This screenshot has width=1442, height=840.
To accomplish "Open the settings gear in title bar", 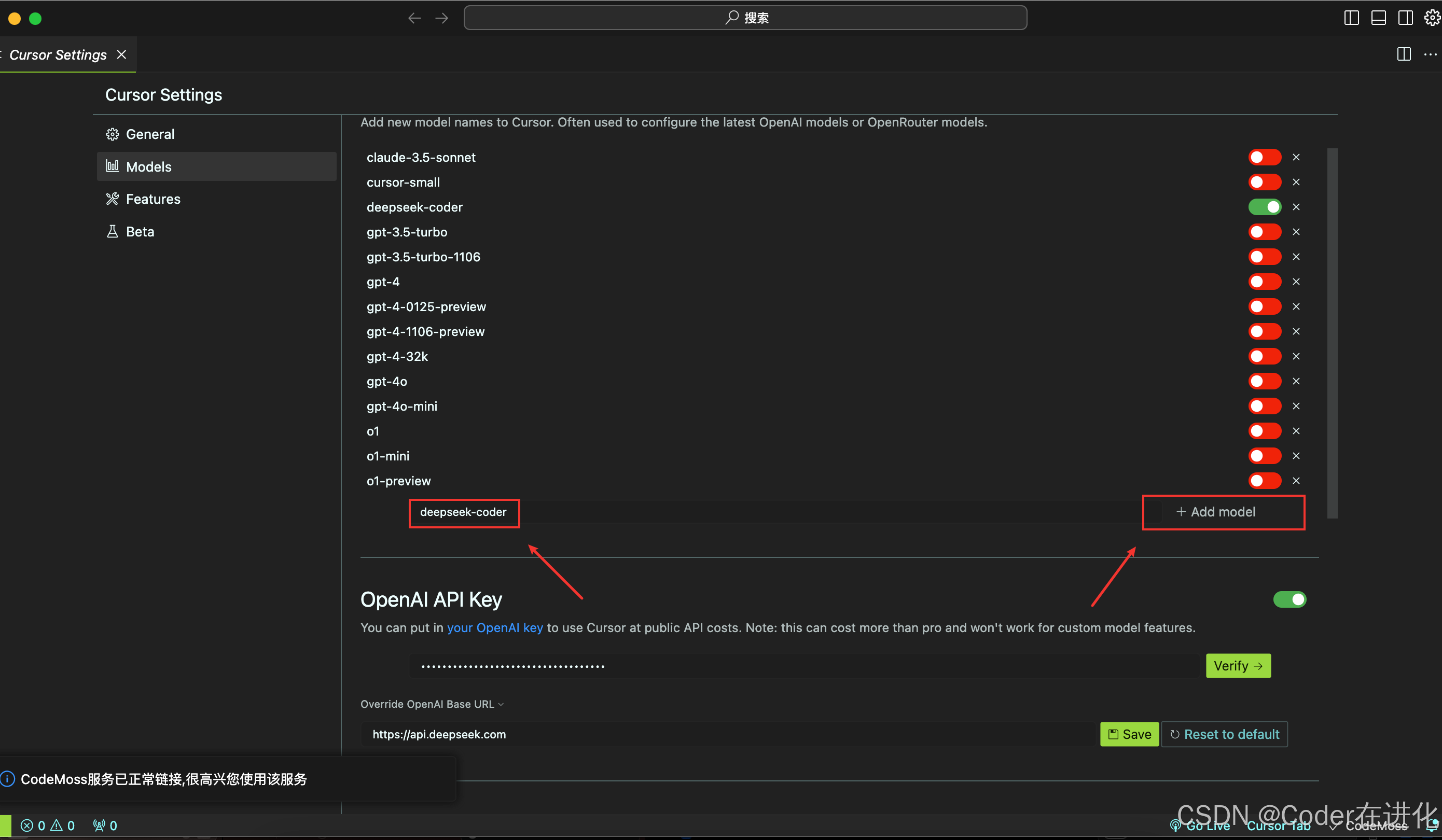I will [1432, 18].
